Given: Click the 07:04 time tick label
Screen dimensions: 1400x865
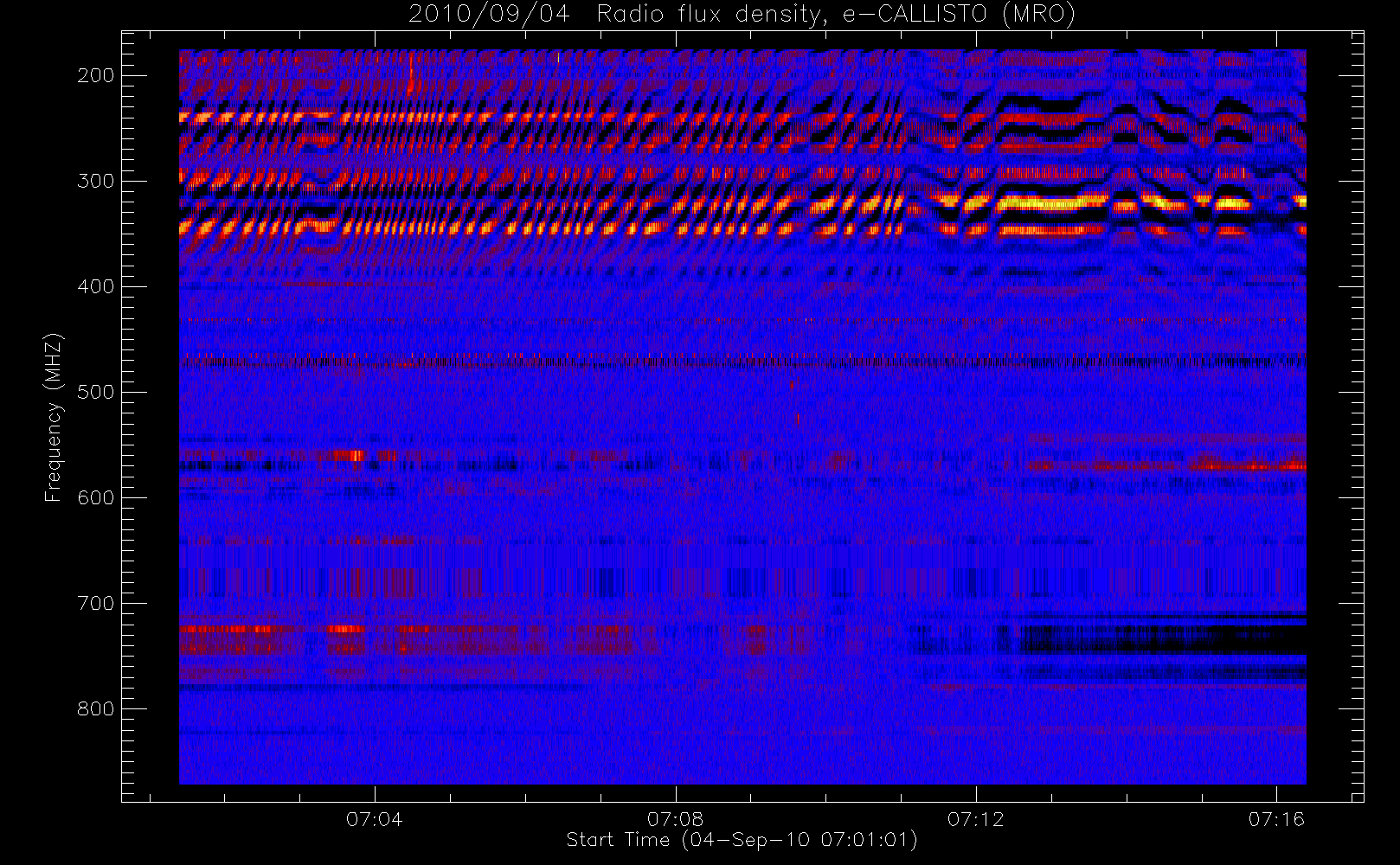Looking at the screenshot, I should [375, 819].
